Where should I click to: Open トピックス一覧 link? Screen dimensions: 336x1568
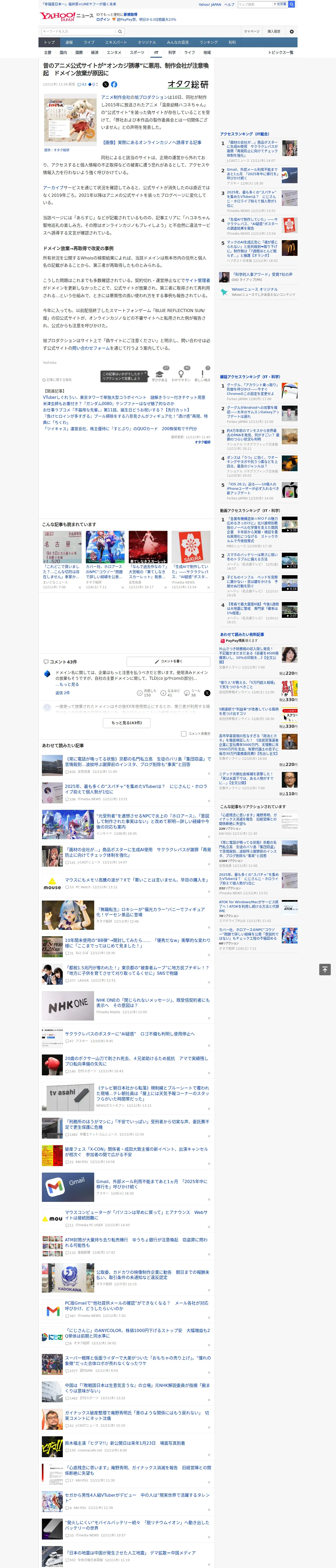click(281, 52)
